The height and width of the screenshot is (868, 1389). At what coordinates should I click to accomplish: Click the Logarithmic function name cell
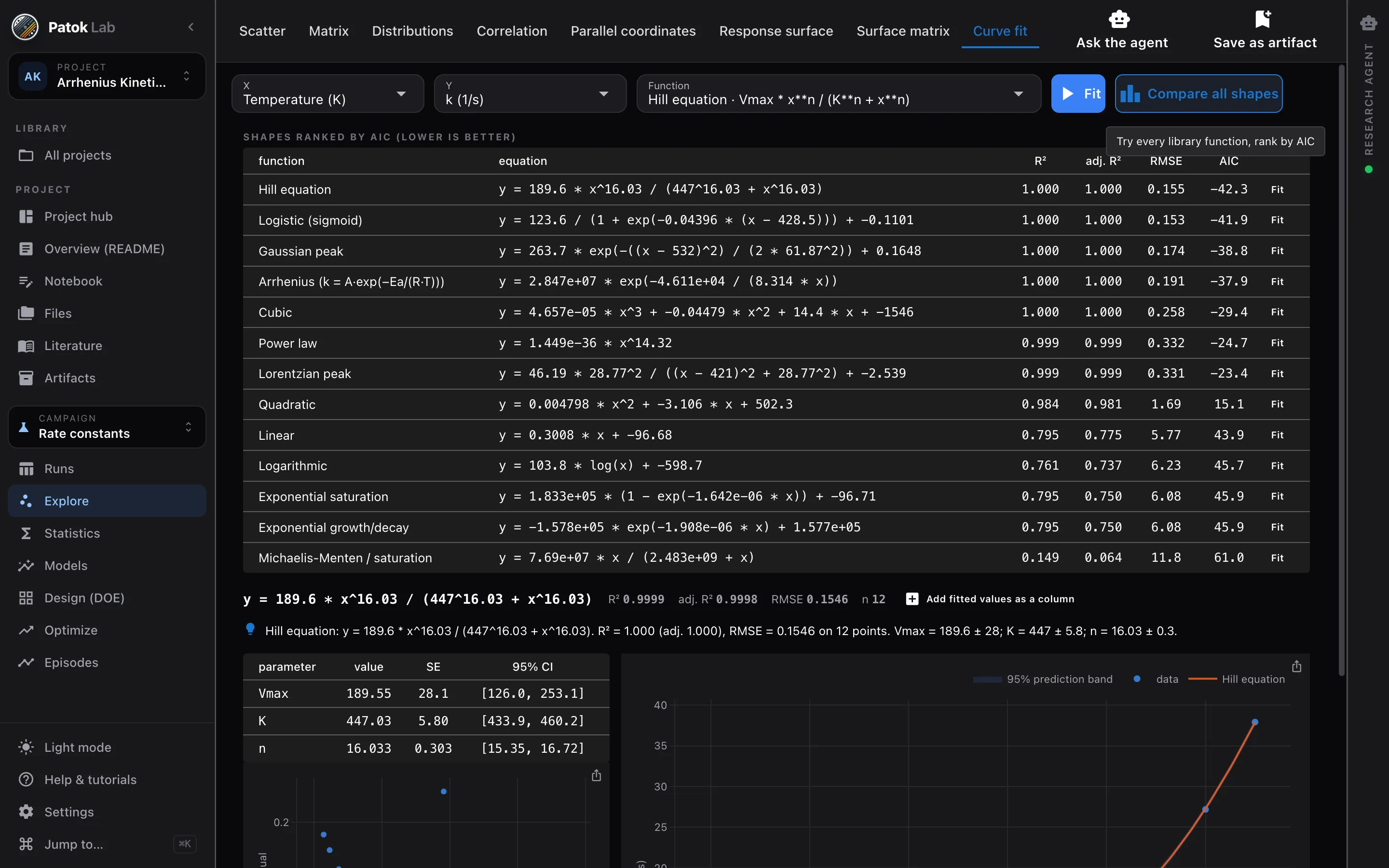[x=293, y=465]
